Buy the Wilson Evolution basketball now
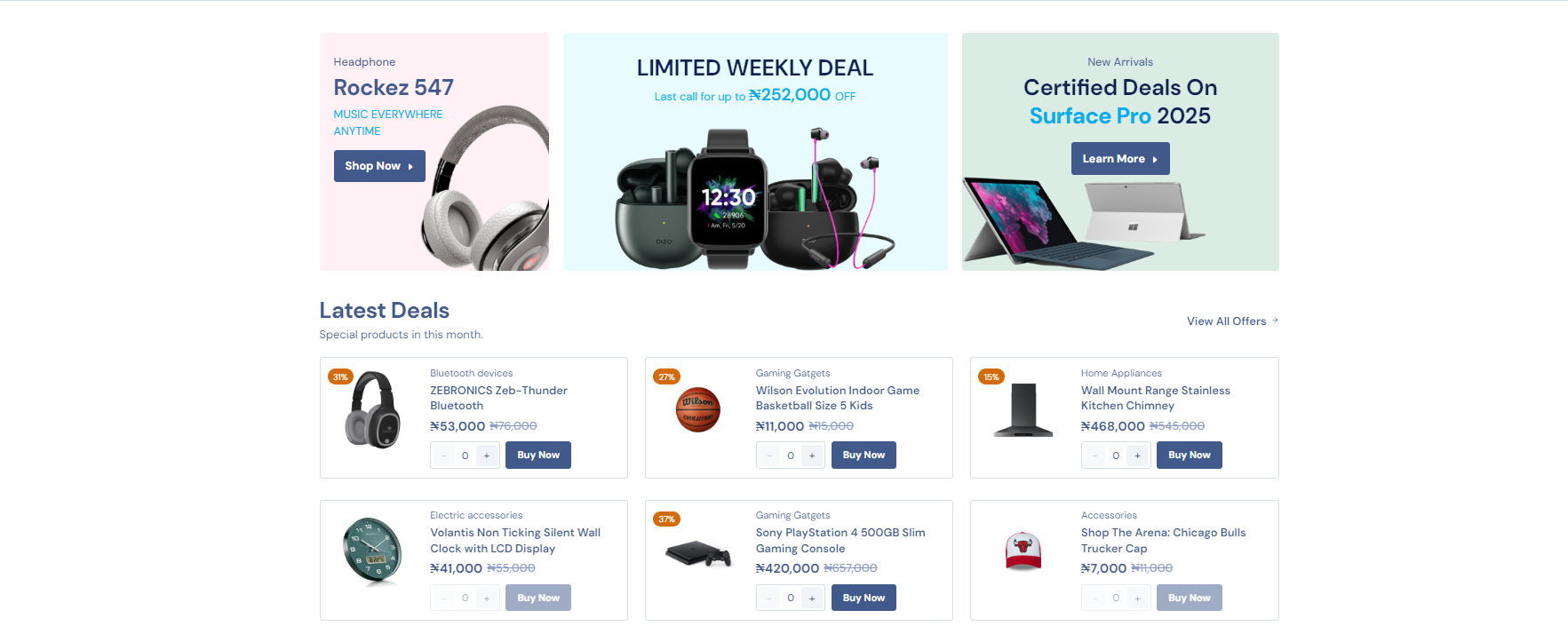The image size is (1568, 634). coord(864,456)
